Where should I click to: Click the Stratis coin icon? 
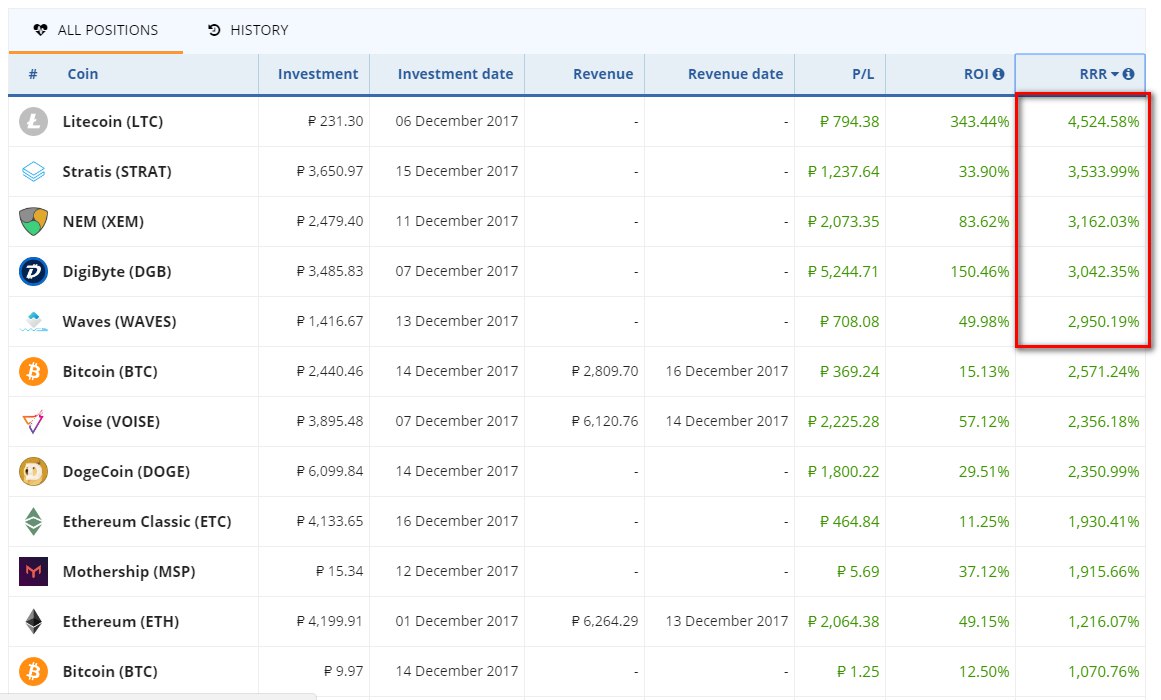(x=33, y=172)
